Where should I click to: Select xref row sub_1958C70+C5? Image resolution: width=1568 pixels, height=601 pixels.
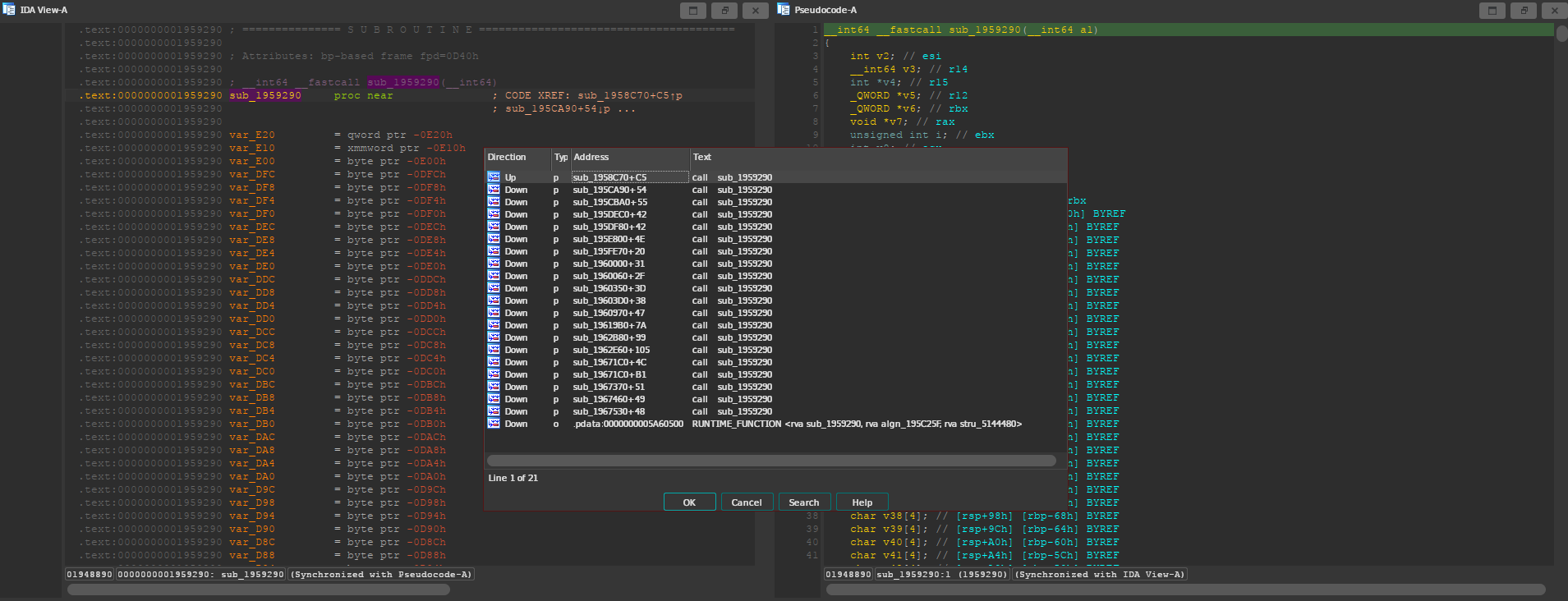pyautogui.click(x=776, y=177)
